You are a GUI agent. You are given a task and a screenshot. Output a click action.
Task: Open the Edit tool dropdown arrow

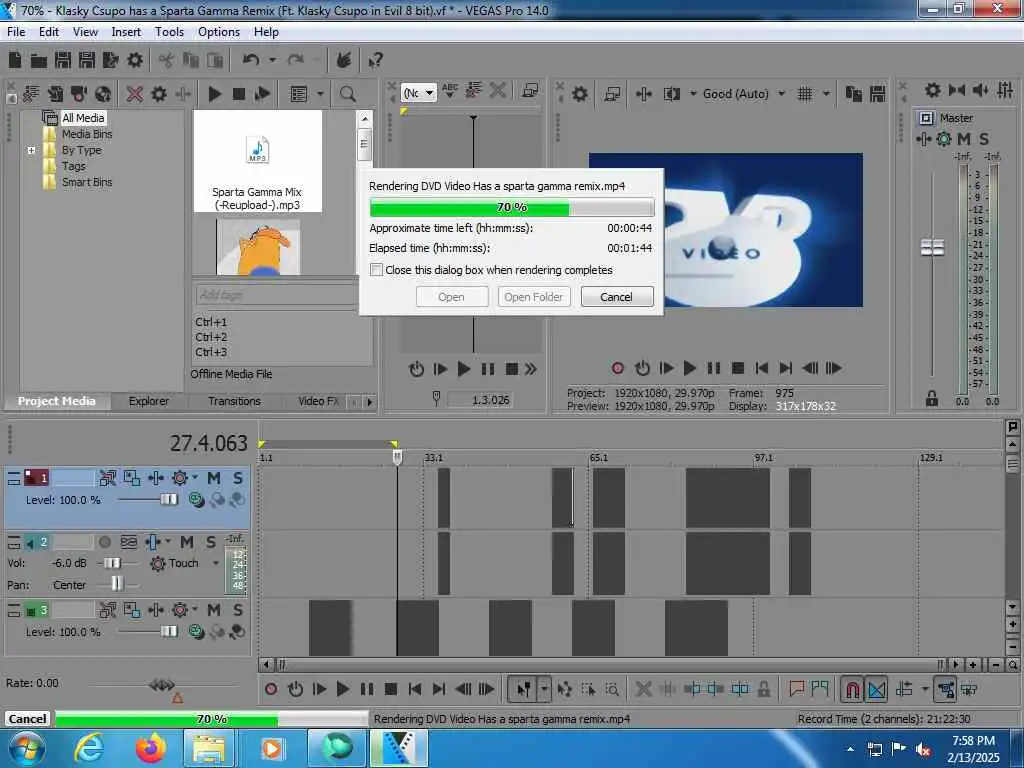(x=543, y=689)
